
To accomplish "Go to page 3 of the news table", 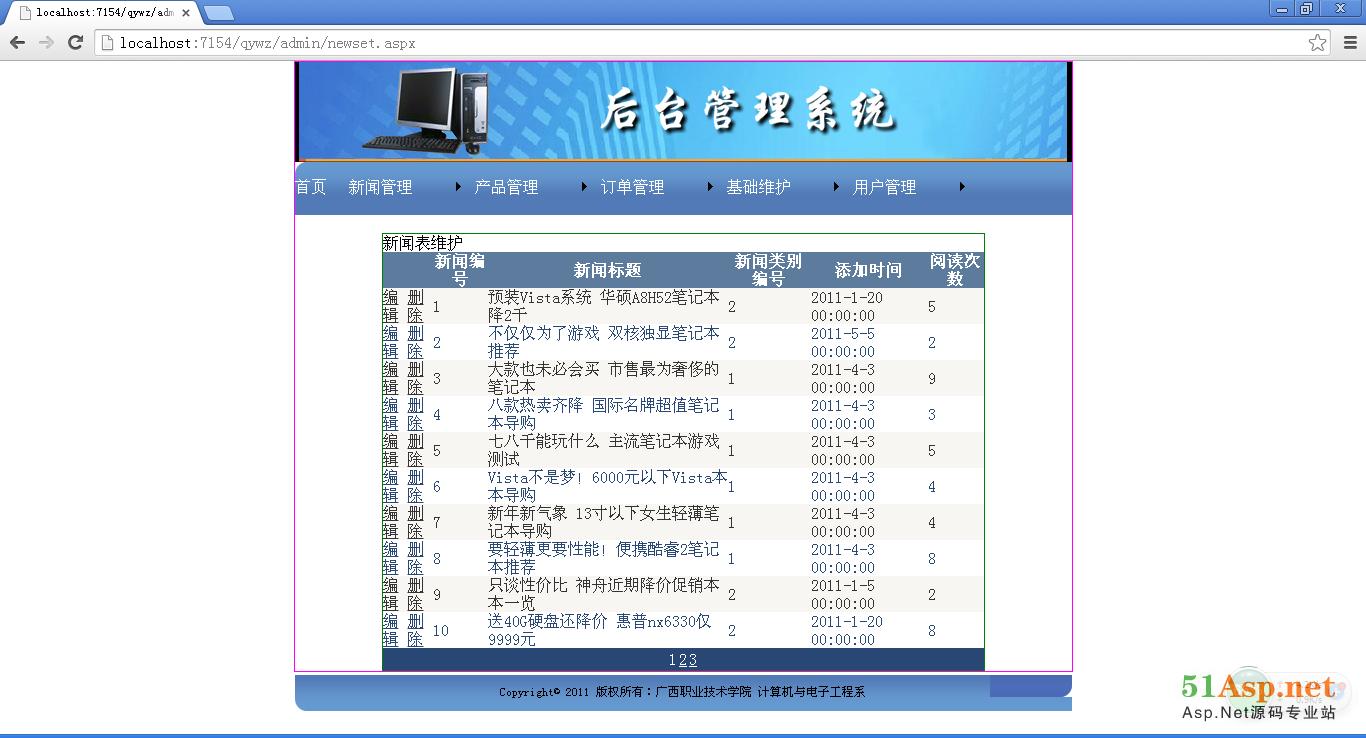I will 693,660.
